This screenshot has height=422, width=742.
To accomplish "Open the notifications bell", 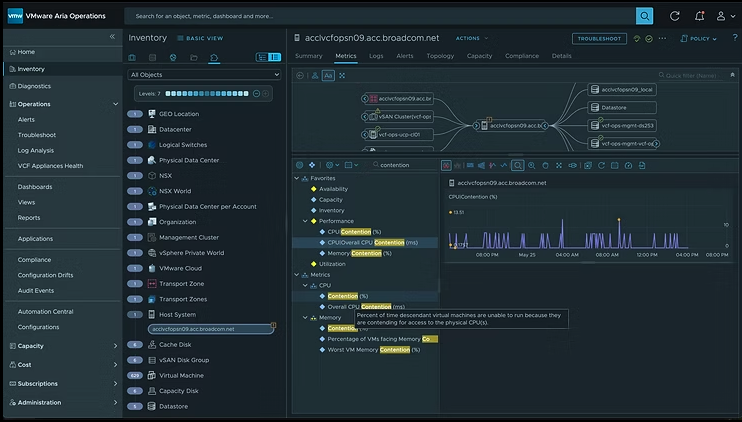I will 698,16.
